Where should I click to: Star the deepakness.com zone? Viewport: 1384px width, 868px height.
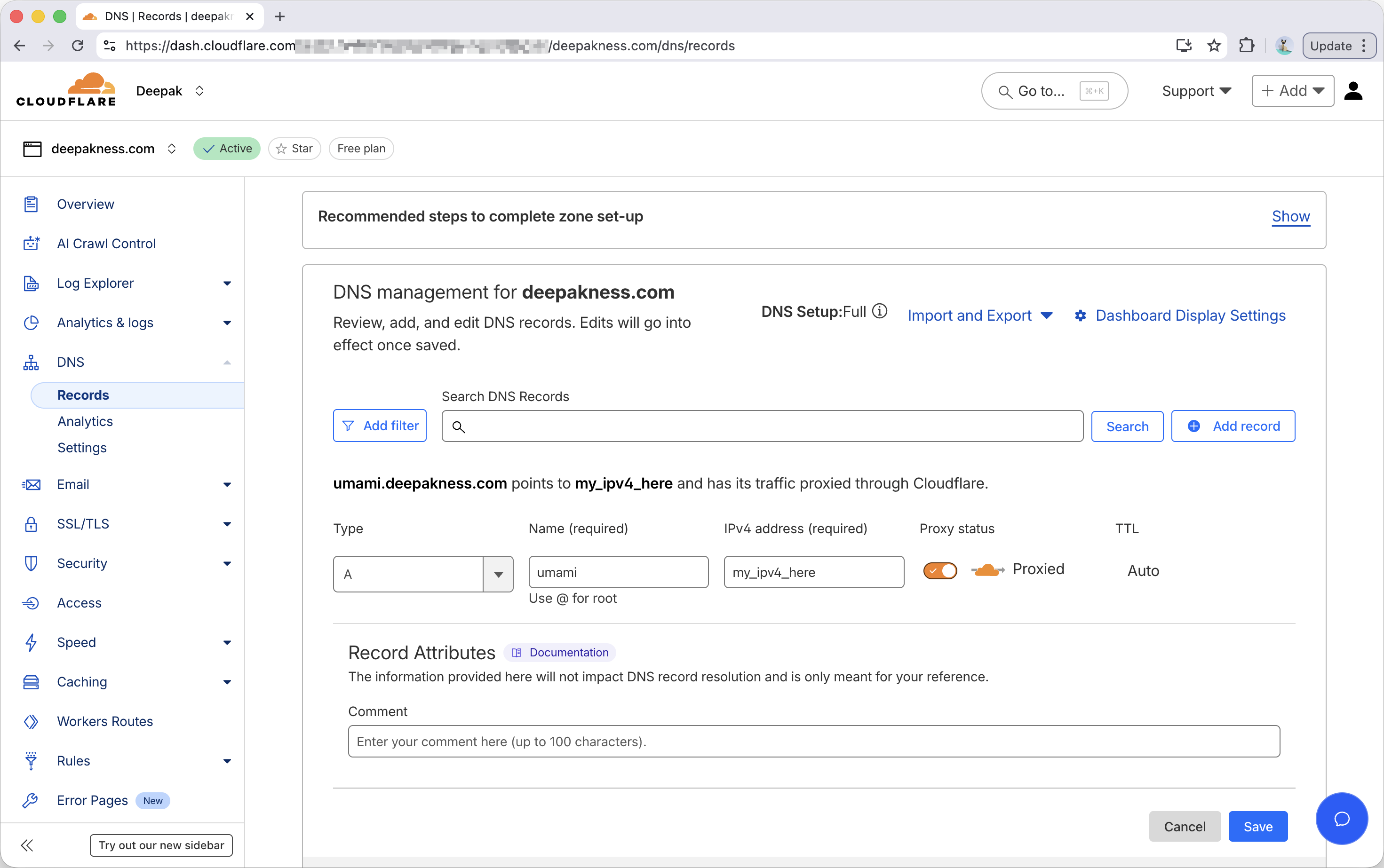[294, 148]
